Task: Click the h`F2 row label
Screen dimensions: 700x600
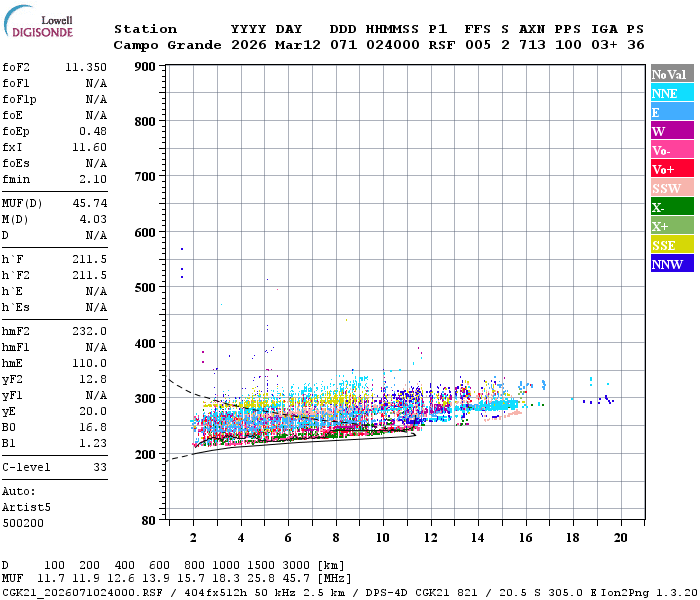Action: (x=16, y=275)
